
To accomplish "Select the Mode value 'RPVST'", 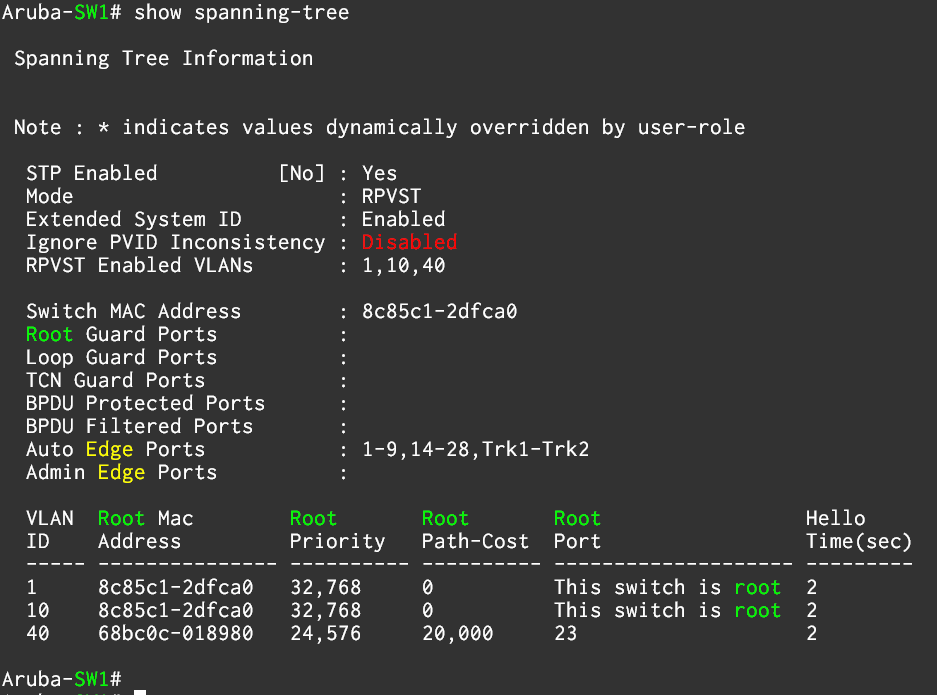I will [391, 197].
